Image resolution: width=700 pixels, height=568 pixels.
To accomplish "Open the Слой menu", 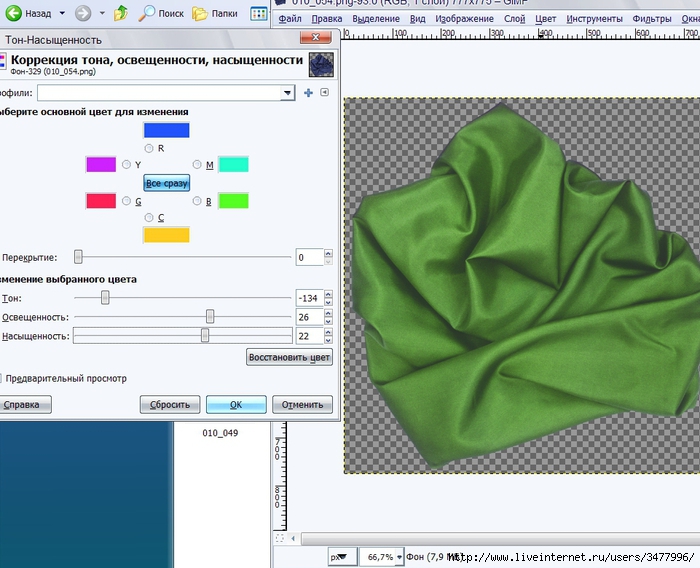I will point(514,19).
